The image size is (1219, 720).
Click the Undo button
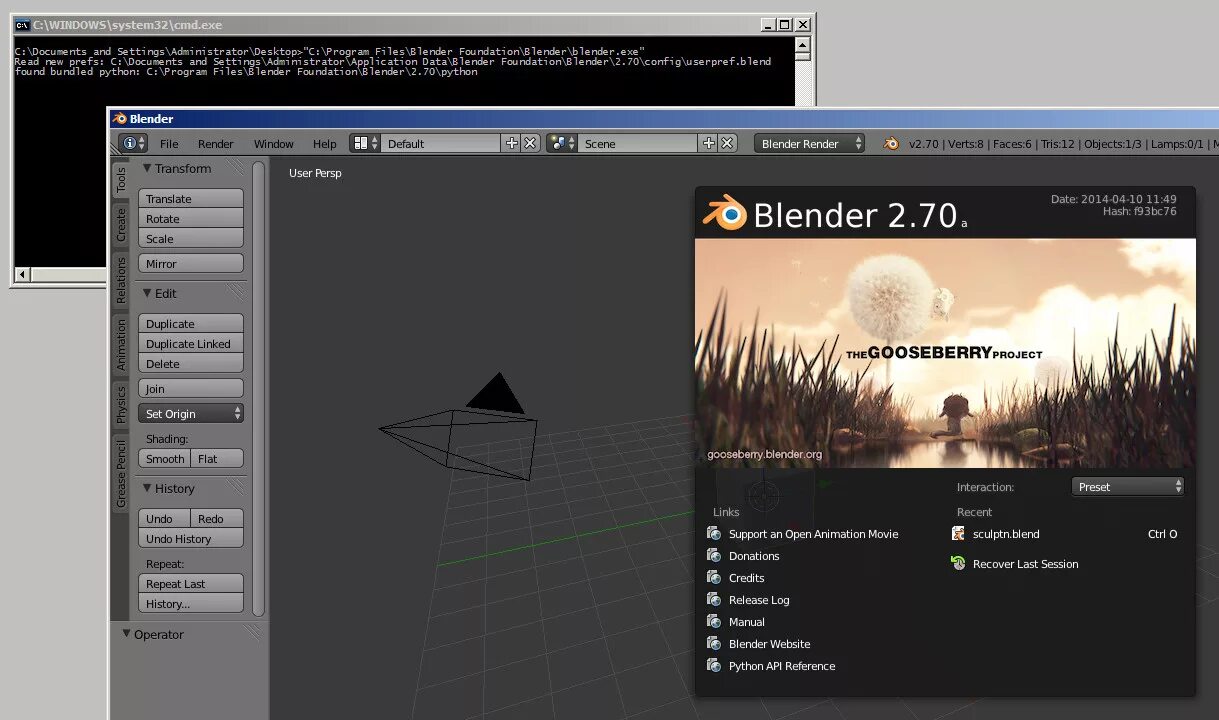(164, 518)
